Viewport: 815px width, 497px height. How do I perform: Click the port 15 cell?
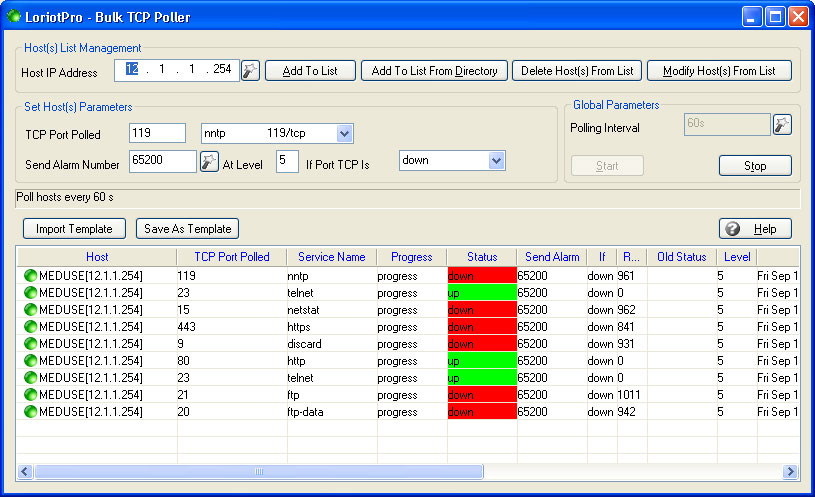tap(232, 310)
